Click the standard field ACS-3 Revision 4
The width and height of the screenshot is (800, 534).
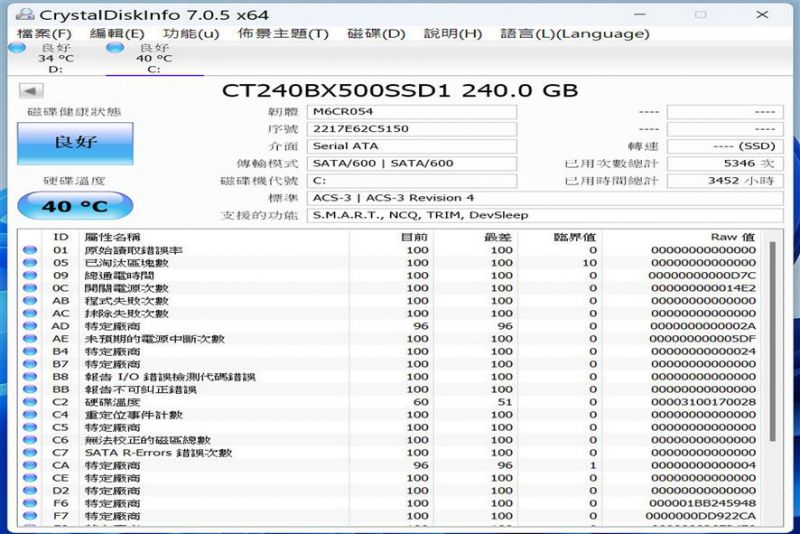tap(545, 198)
